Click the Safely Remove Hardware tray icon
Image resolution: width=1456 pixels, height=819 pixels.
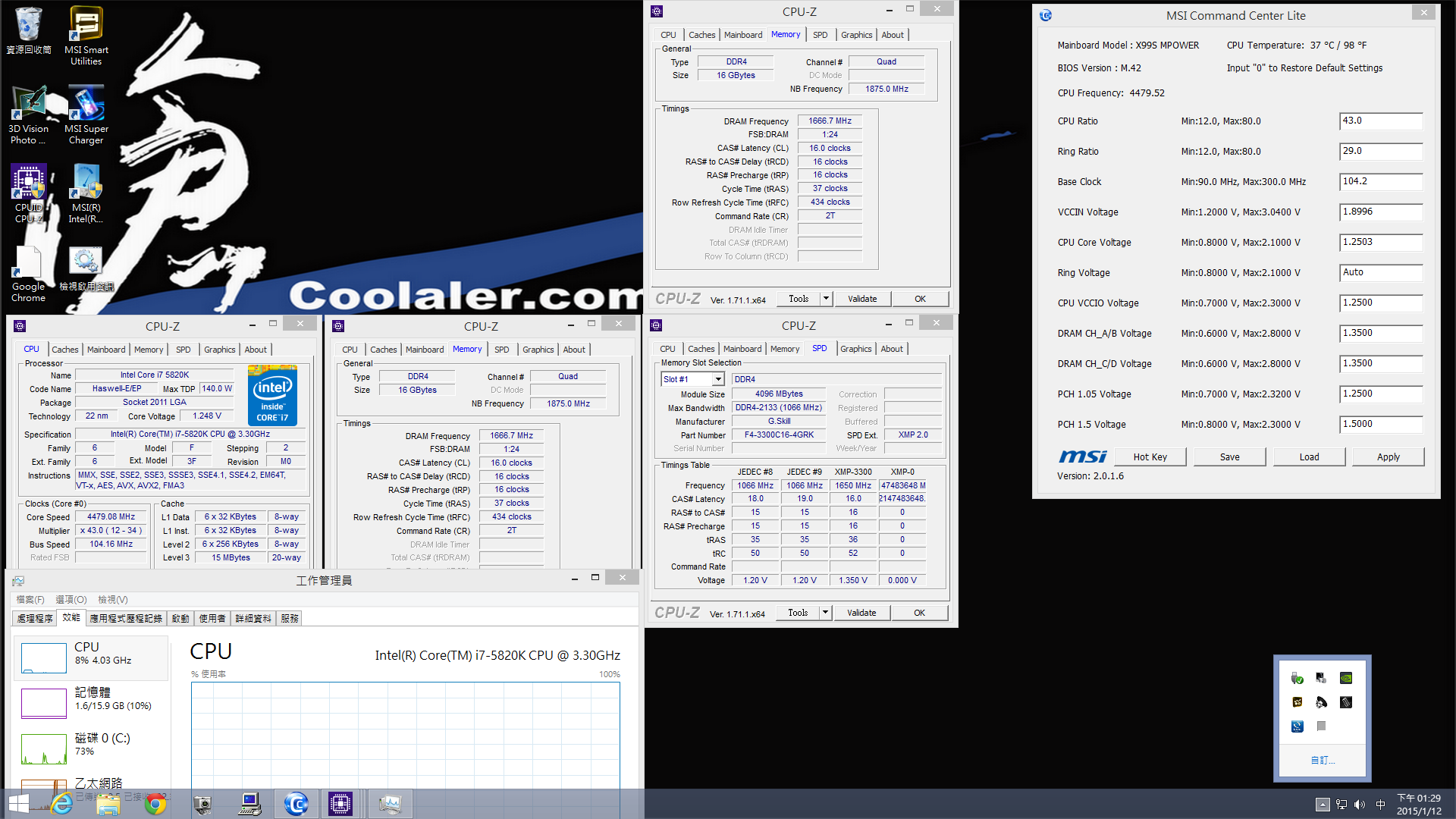coord(1298,678)
